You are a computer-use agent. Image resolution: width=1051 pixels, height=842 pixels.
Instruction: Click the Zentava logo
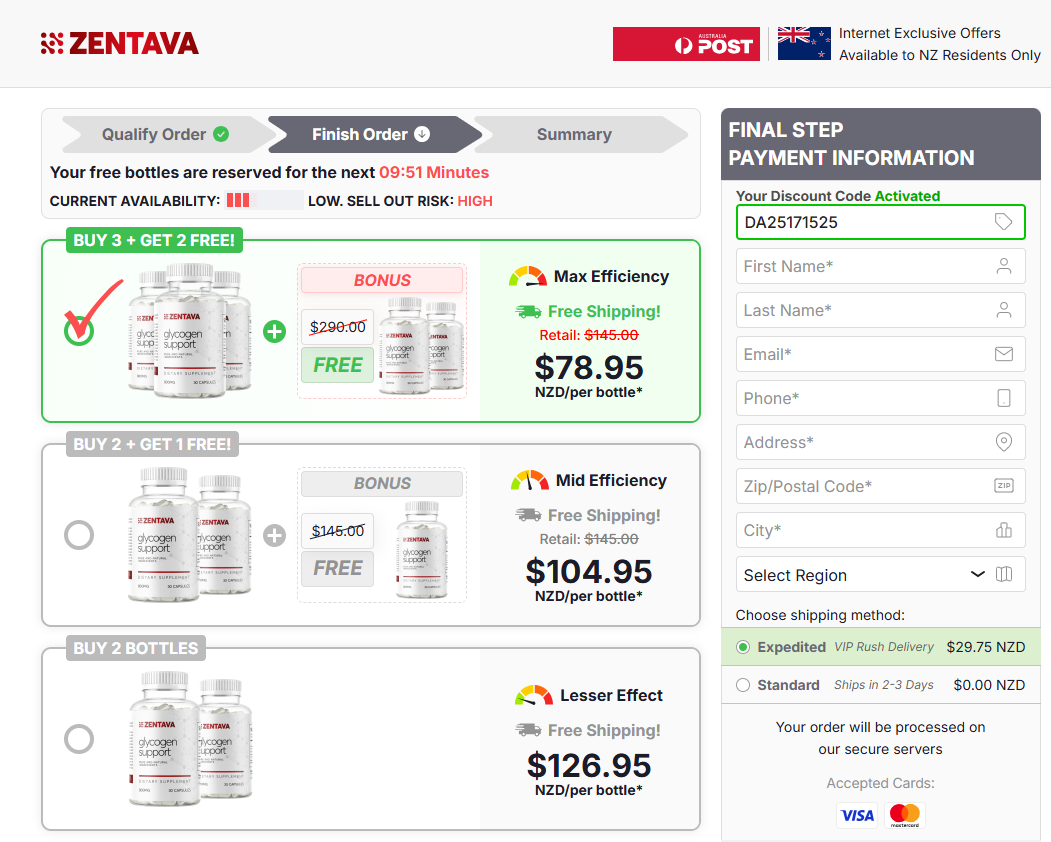coord(119,44)
